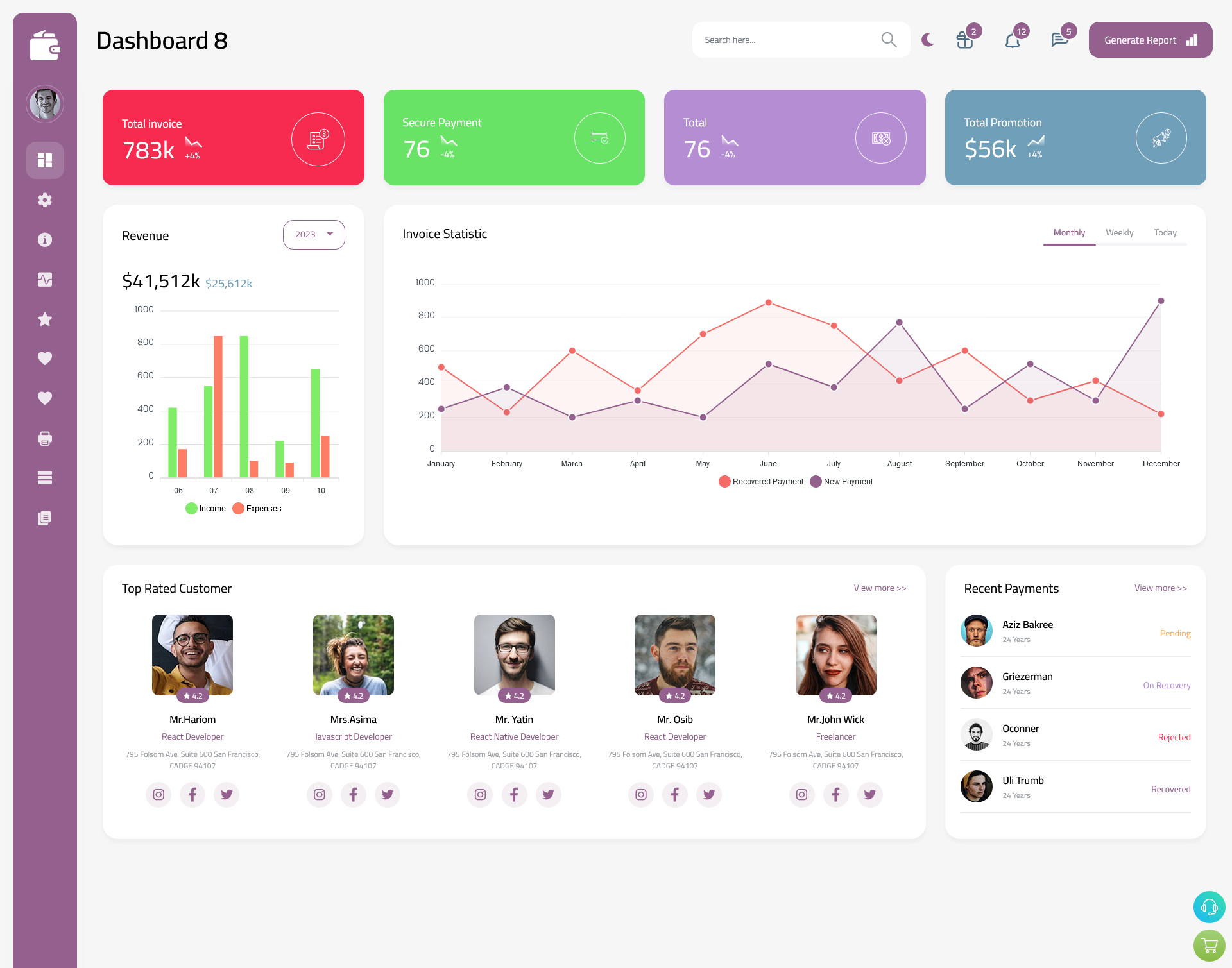Switch to Today tab in Invoice Statistic
This screenshot has width=1232, height=968.
(x=1166, y=232)
